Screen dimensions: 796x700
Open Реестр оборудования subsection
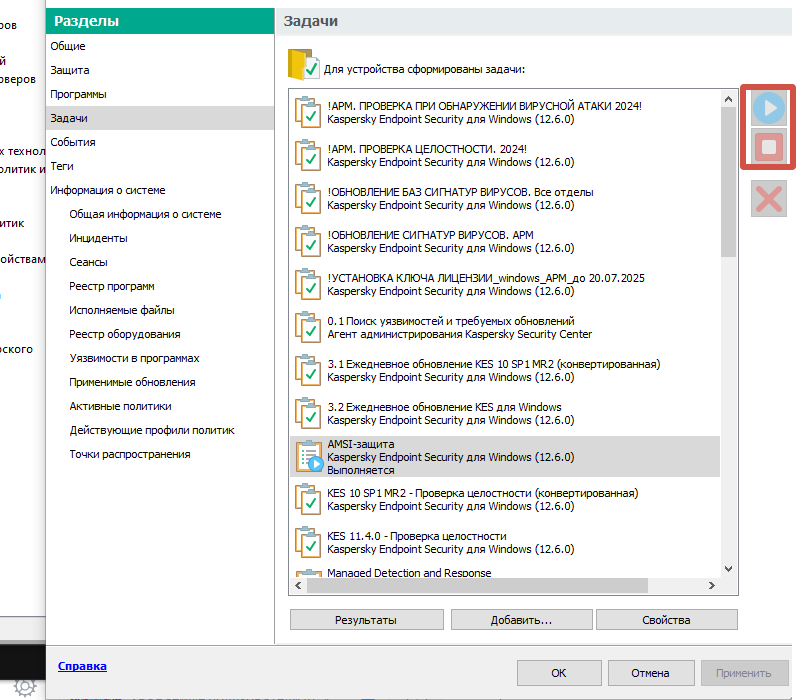point(125,334)
